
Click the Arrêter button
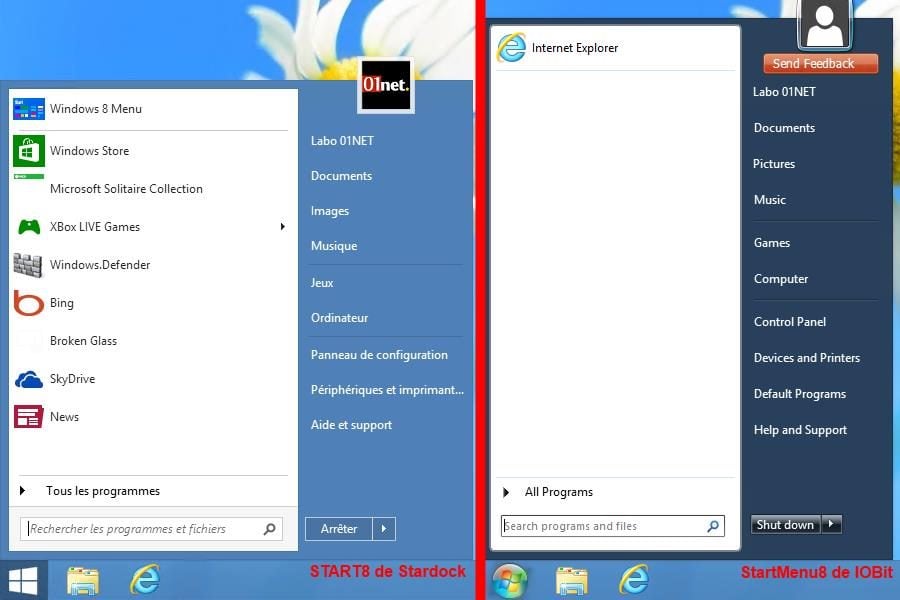(x=339, y=529)
